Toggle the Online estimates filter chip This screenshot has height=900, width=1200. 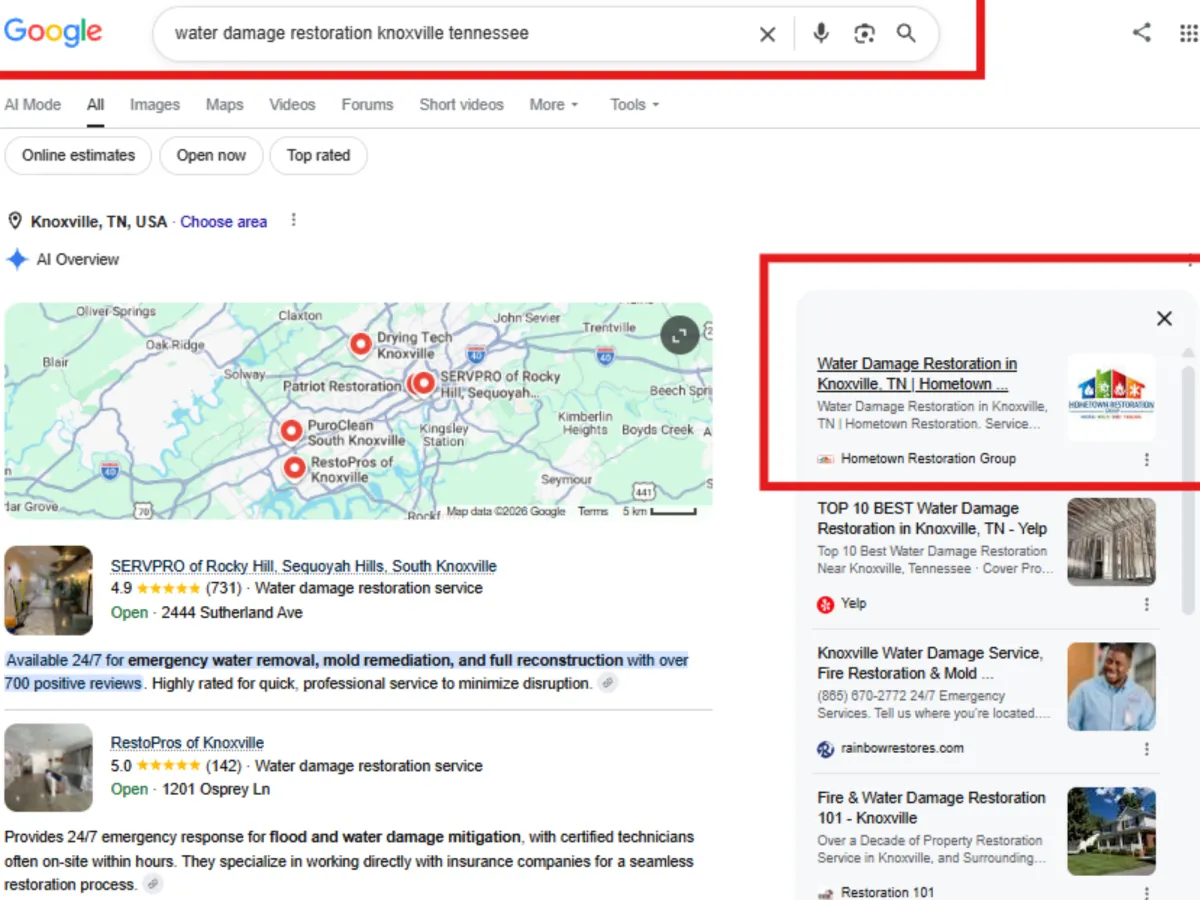(x=78, y=155)
